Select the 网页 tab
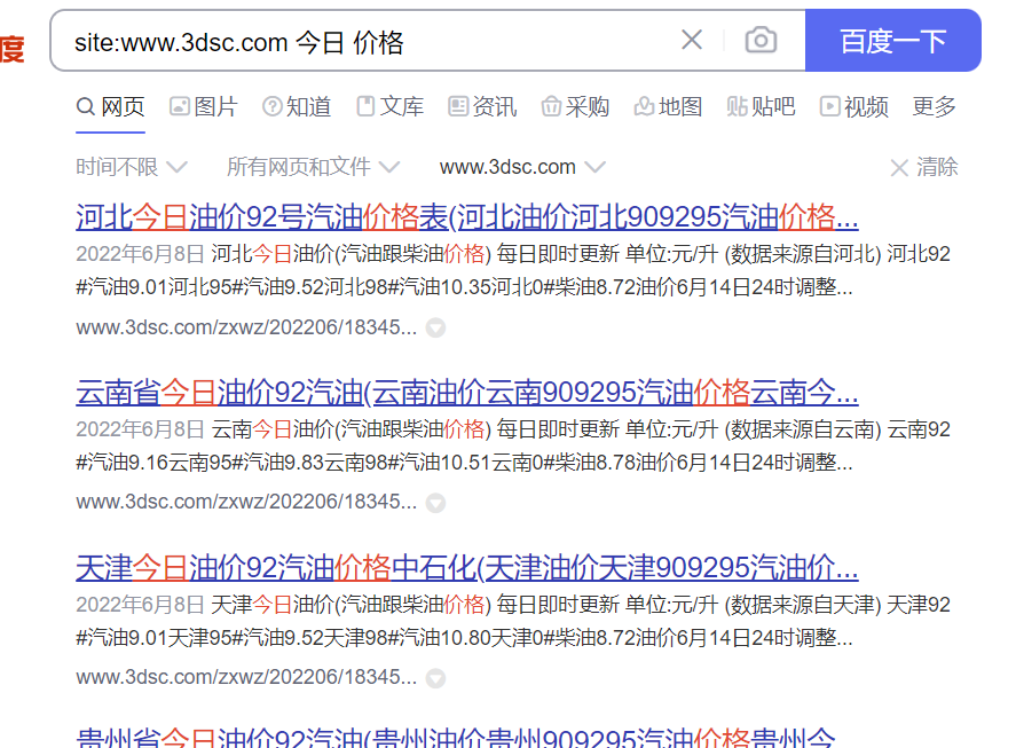1022x748 pixels. click(x=110, y=106)
